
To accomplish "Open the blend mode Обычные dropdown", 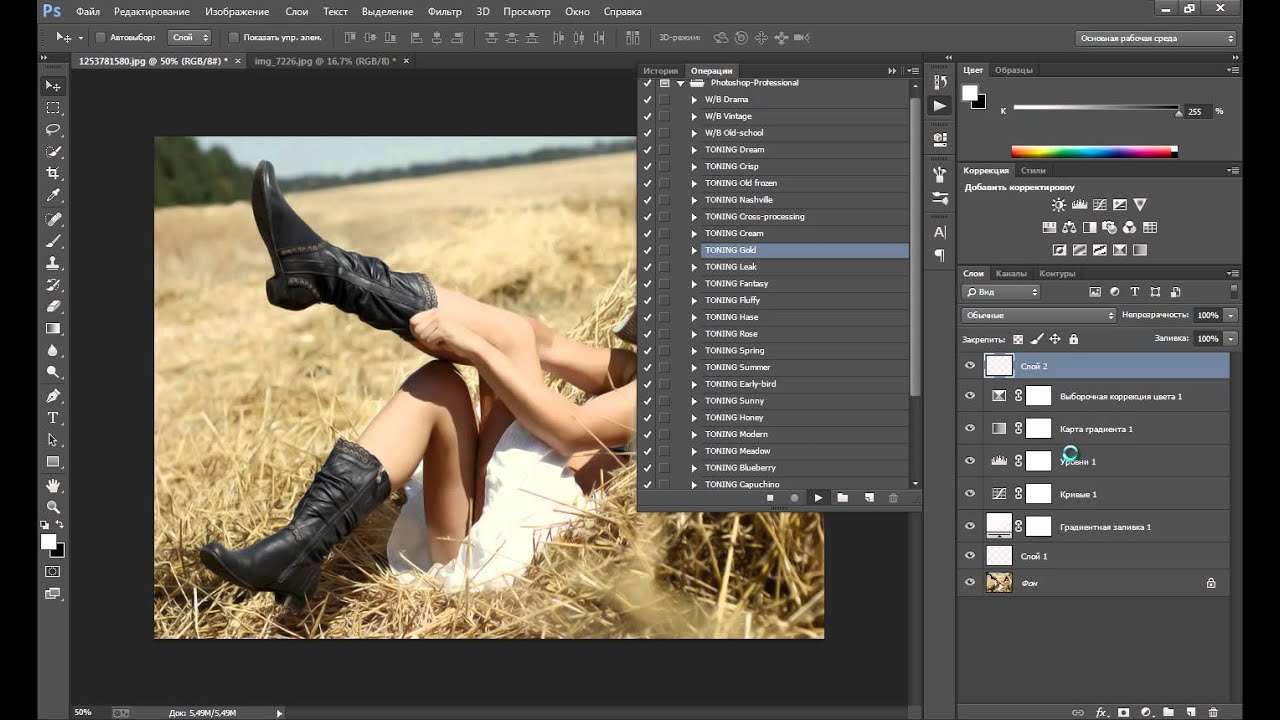I will tap(1039, 315).
